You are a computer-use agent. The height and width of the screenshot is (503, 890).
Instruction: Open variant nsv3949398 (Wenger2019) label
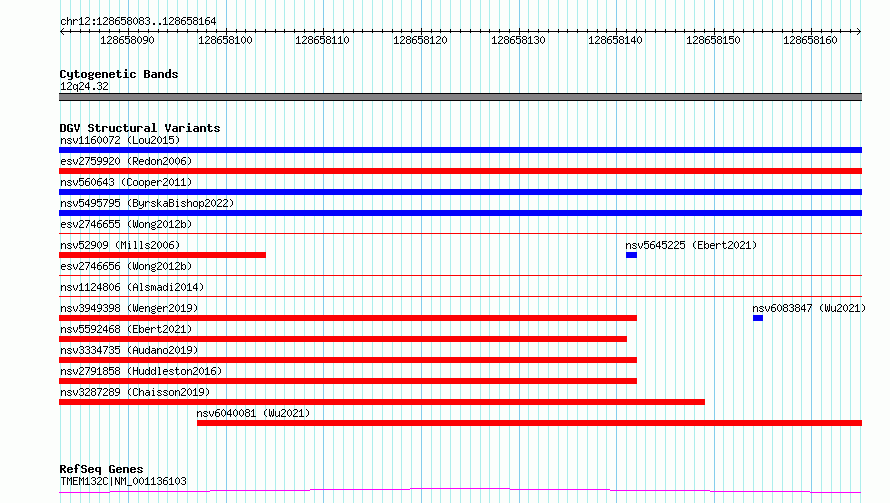129,308
